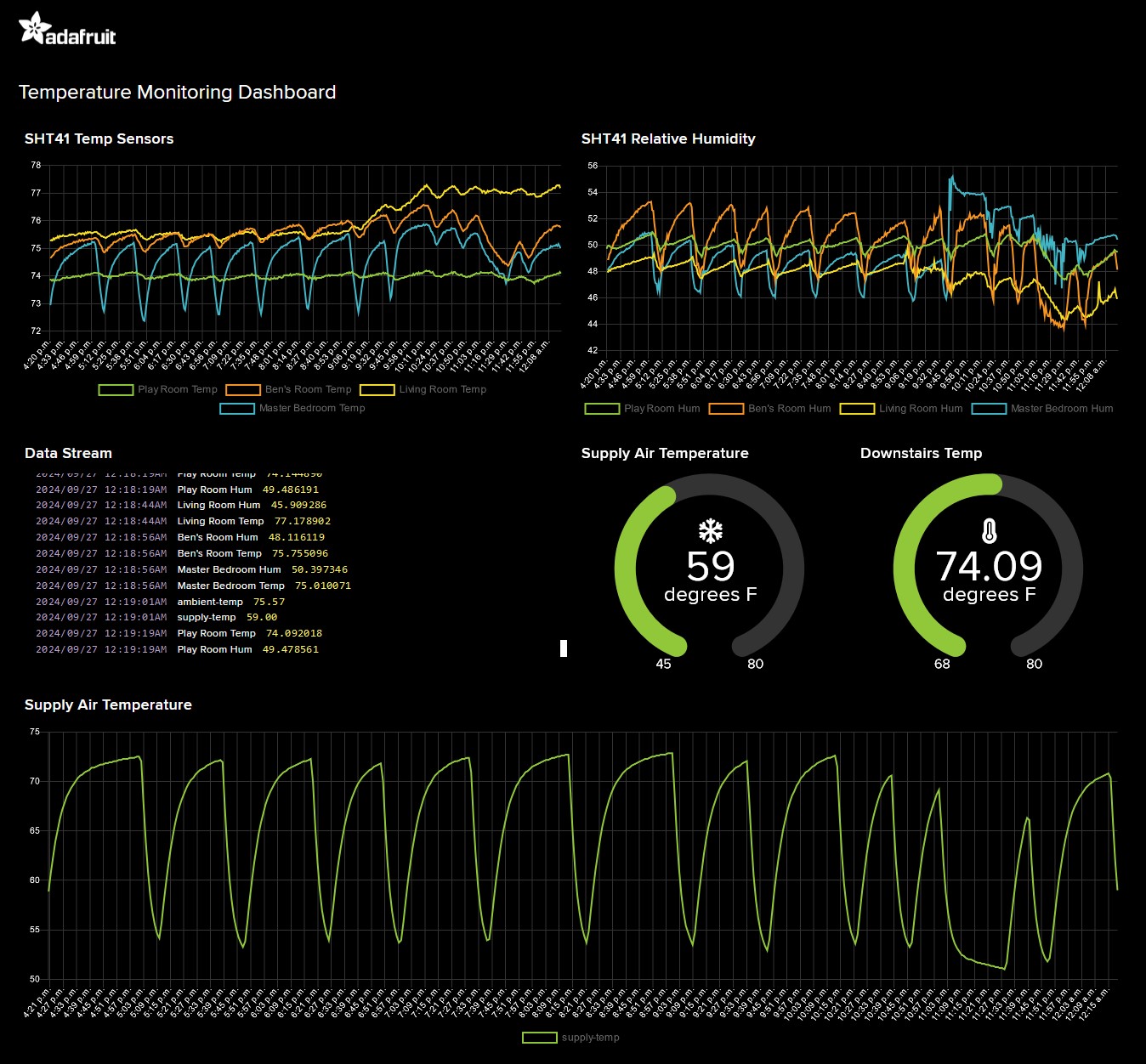Click Play Room Hum 49.486191 stream row
The image size is (1146, 1064).
click(x=178, y=490)
